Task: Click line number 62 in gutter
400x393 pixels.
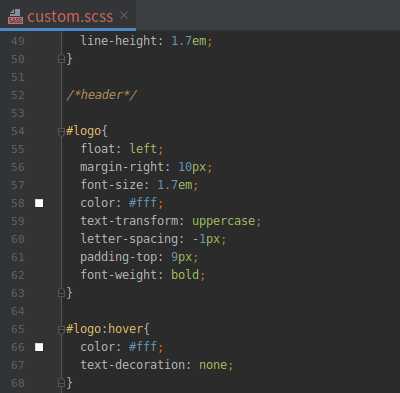Action: (x=18, y=275)
